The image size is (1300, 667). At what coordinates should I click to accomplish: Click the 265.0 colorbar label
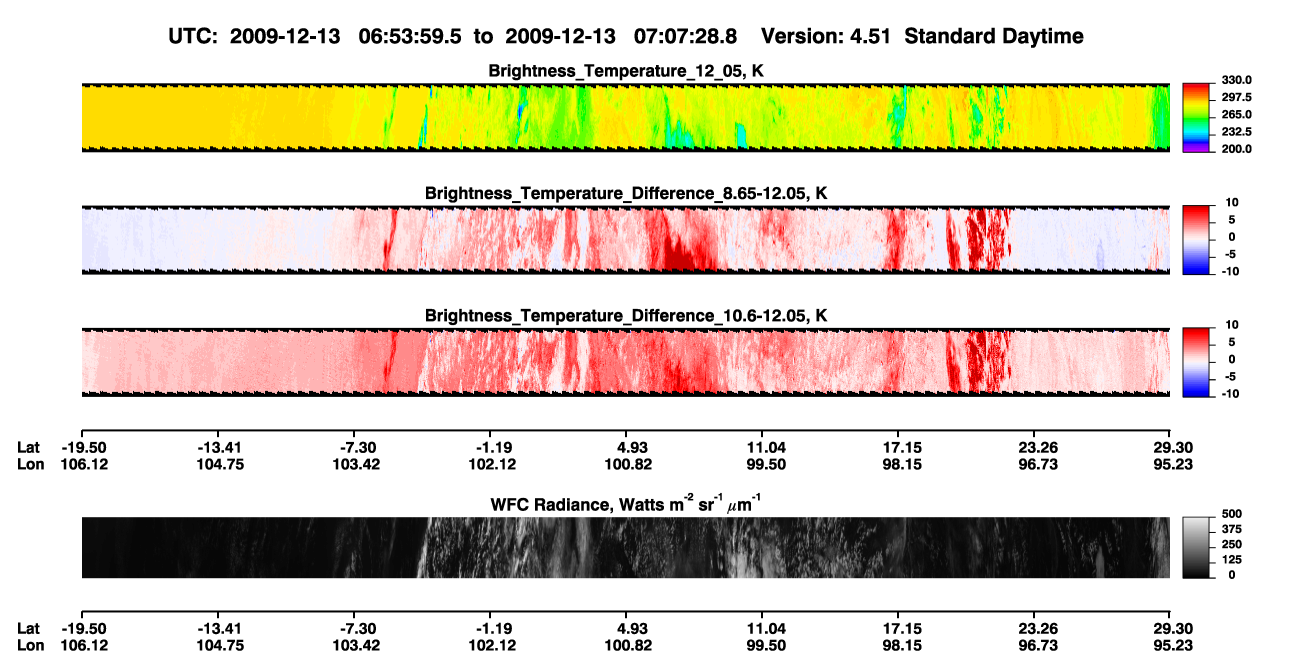1238,114
